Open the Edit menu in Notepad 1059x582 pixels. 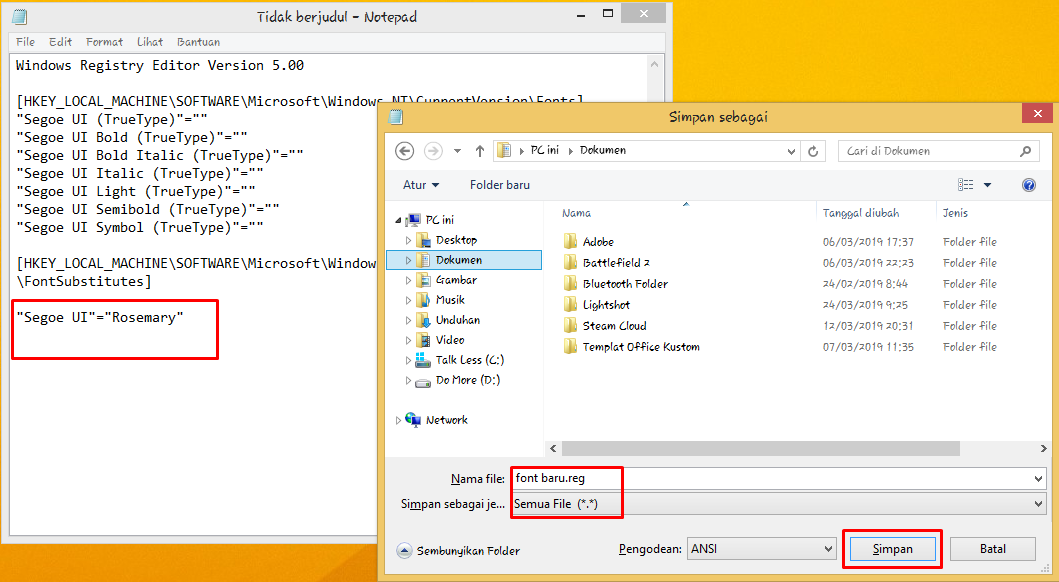pos(60,42)
